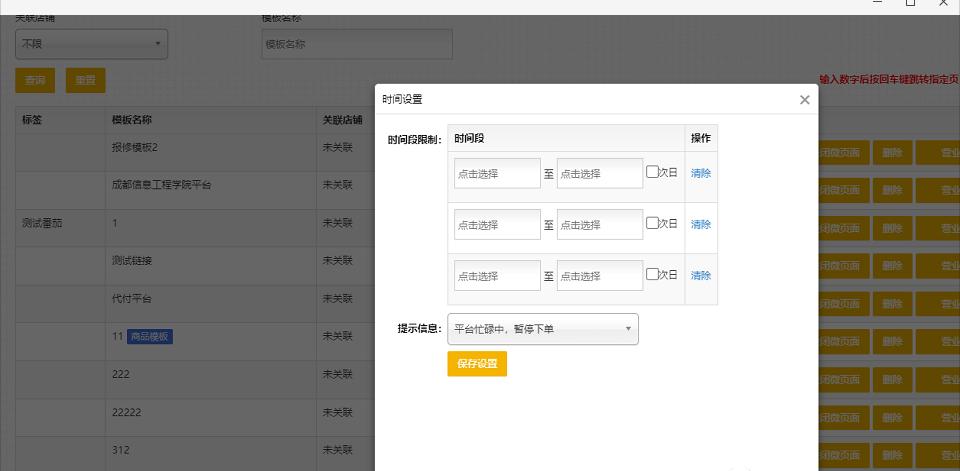Close the 时间设置 dialog with X icon
The width and height of the screenshot is (960, 471).
804,100
